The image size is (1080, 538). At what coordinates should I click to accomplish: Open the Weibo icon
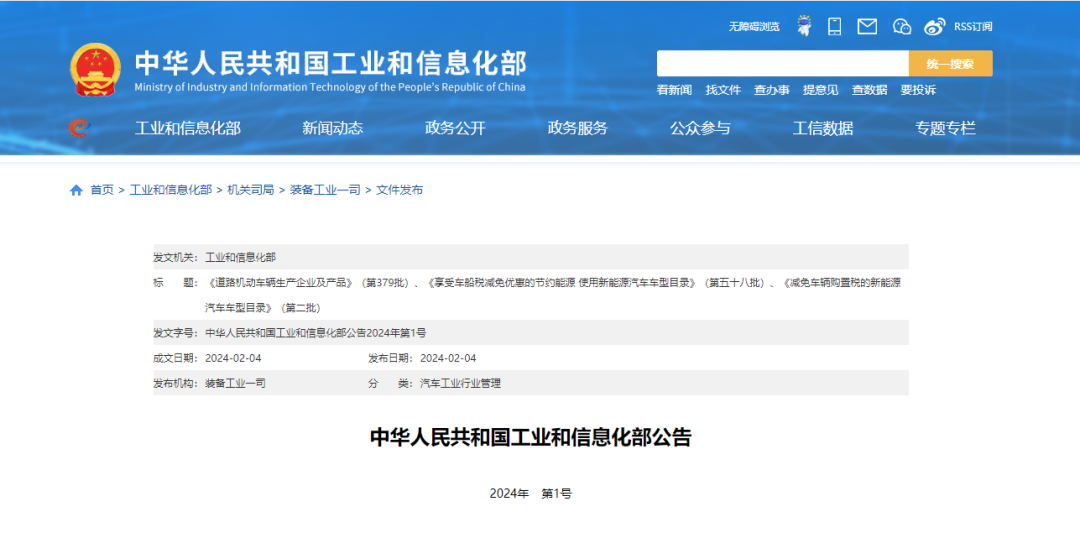[935, 26]
